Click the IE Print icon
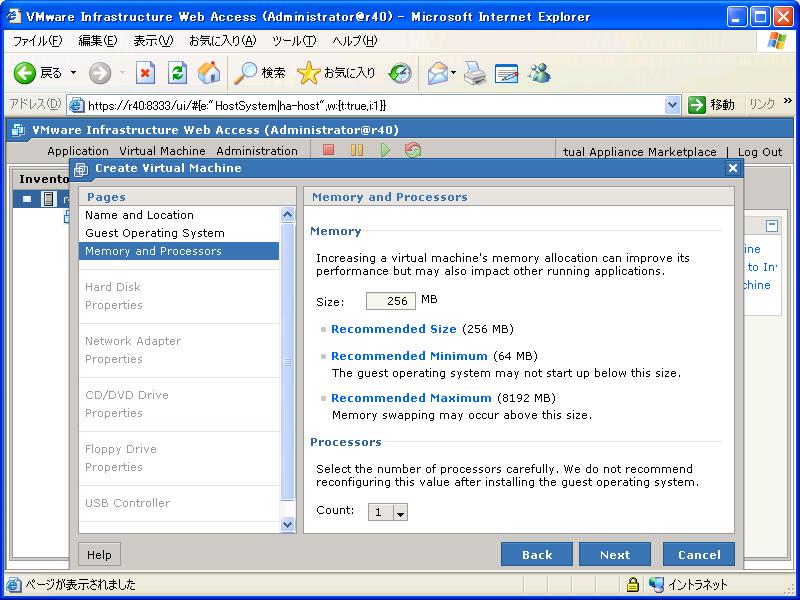This screenshot has width=800, height=600. [475, 73]
